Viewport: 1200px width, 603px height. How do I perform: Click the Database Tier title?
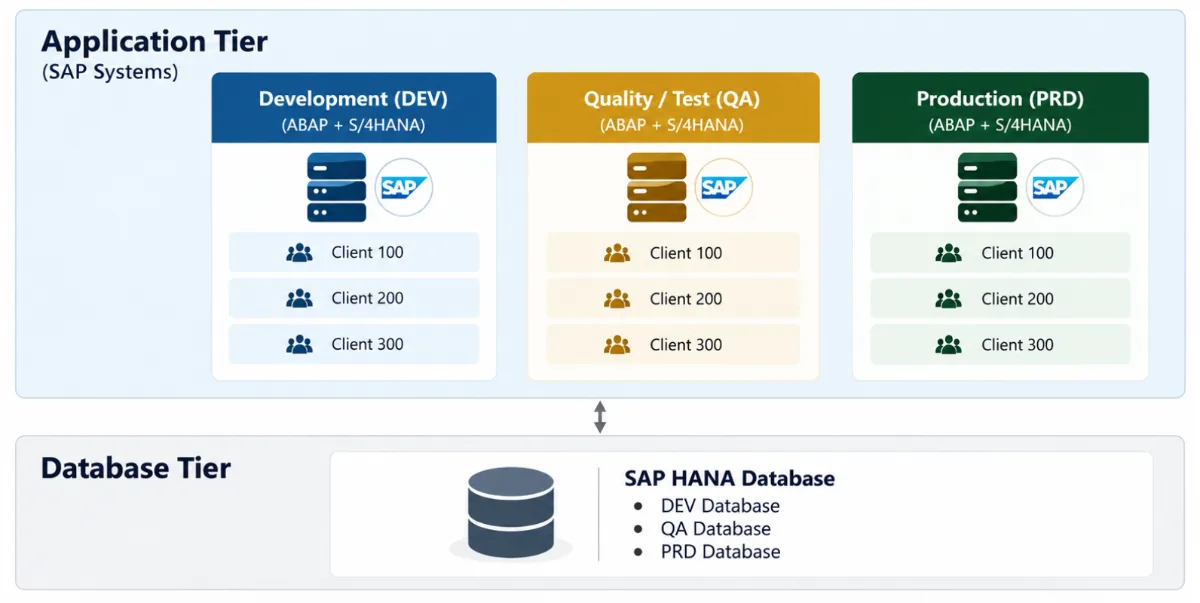tap(136, 467)
